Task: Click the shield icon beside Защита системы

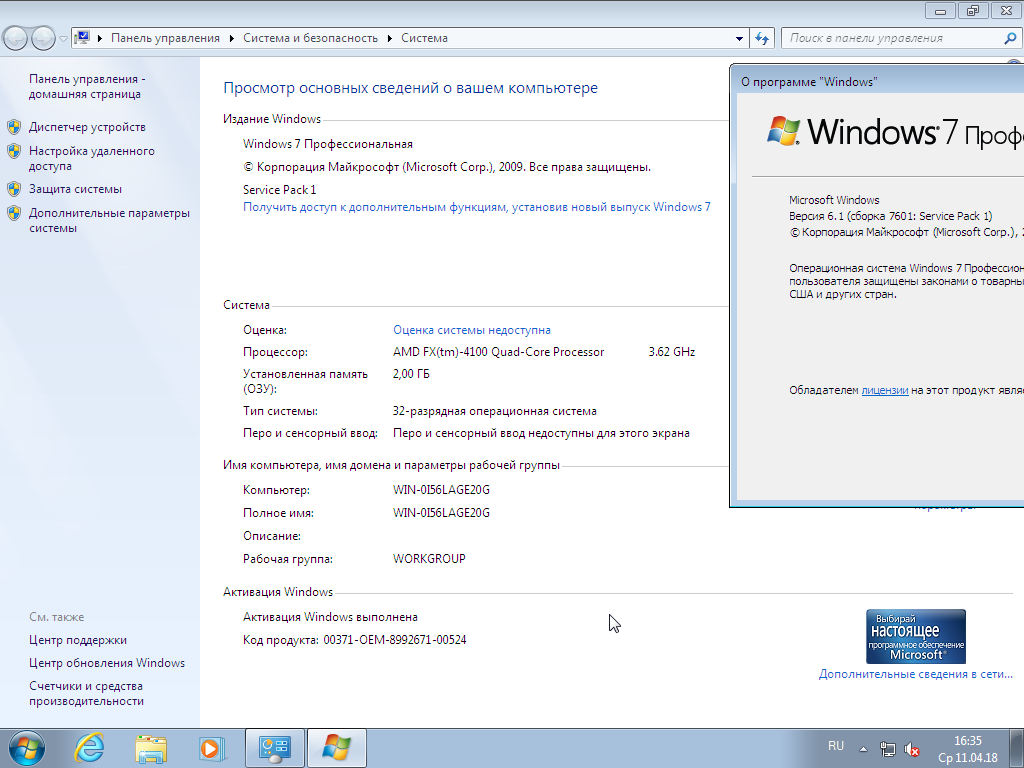Action: 14,189
